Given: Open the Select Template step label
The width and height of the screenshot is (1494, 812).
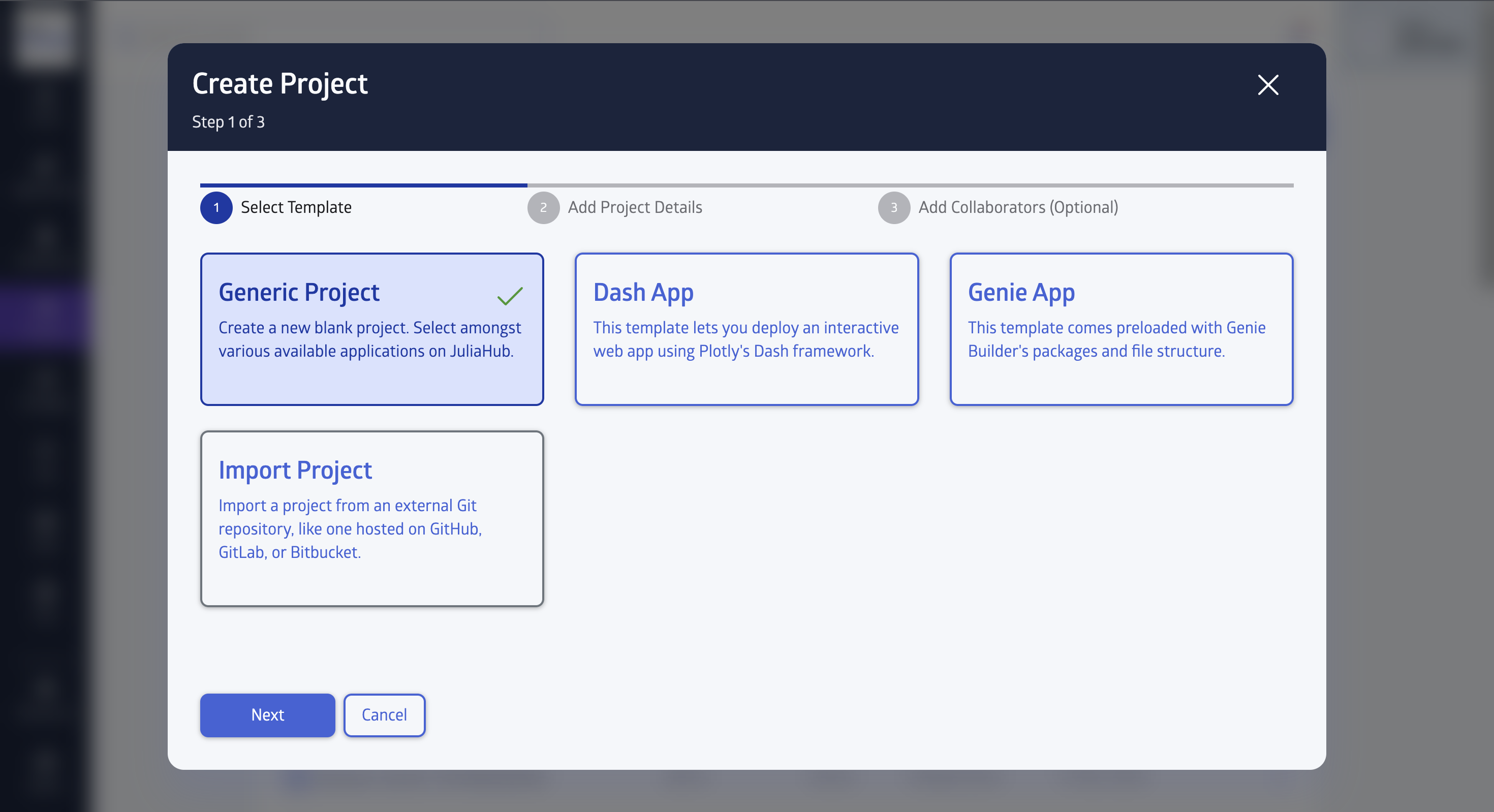Looking at the screenshot, I should (x=296, y=207).
